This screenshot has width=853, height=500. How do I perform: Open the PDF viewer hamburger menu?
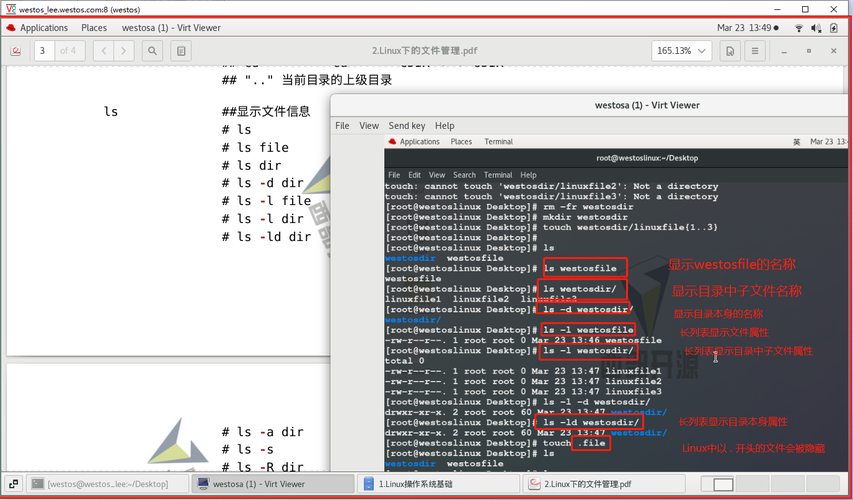pyautogui.click(x=755, y=51)
